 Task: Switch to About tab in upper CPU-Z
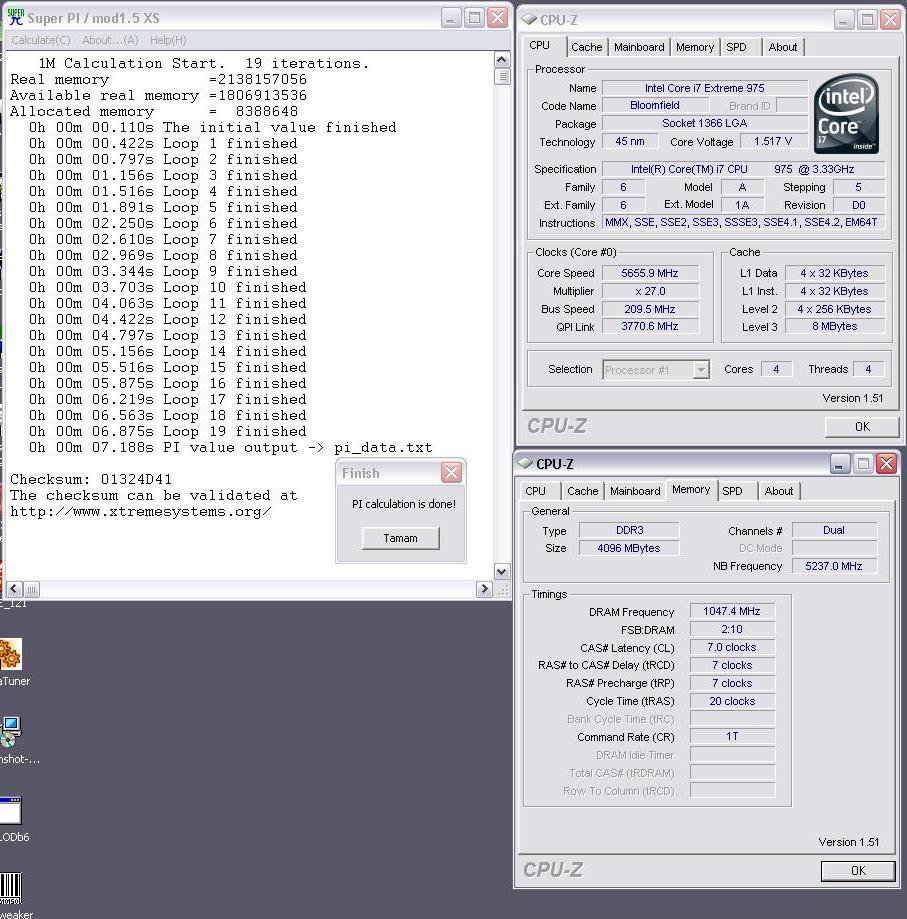point(782,47)
